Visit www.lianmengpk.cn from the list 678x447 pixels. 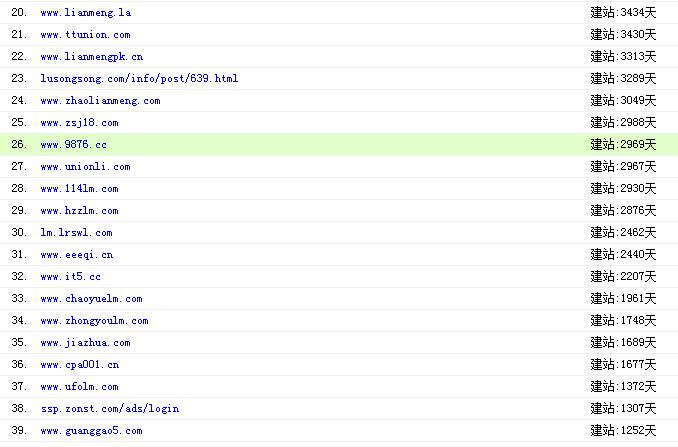click(91, 57)
